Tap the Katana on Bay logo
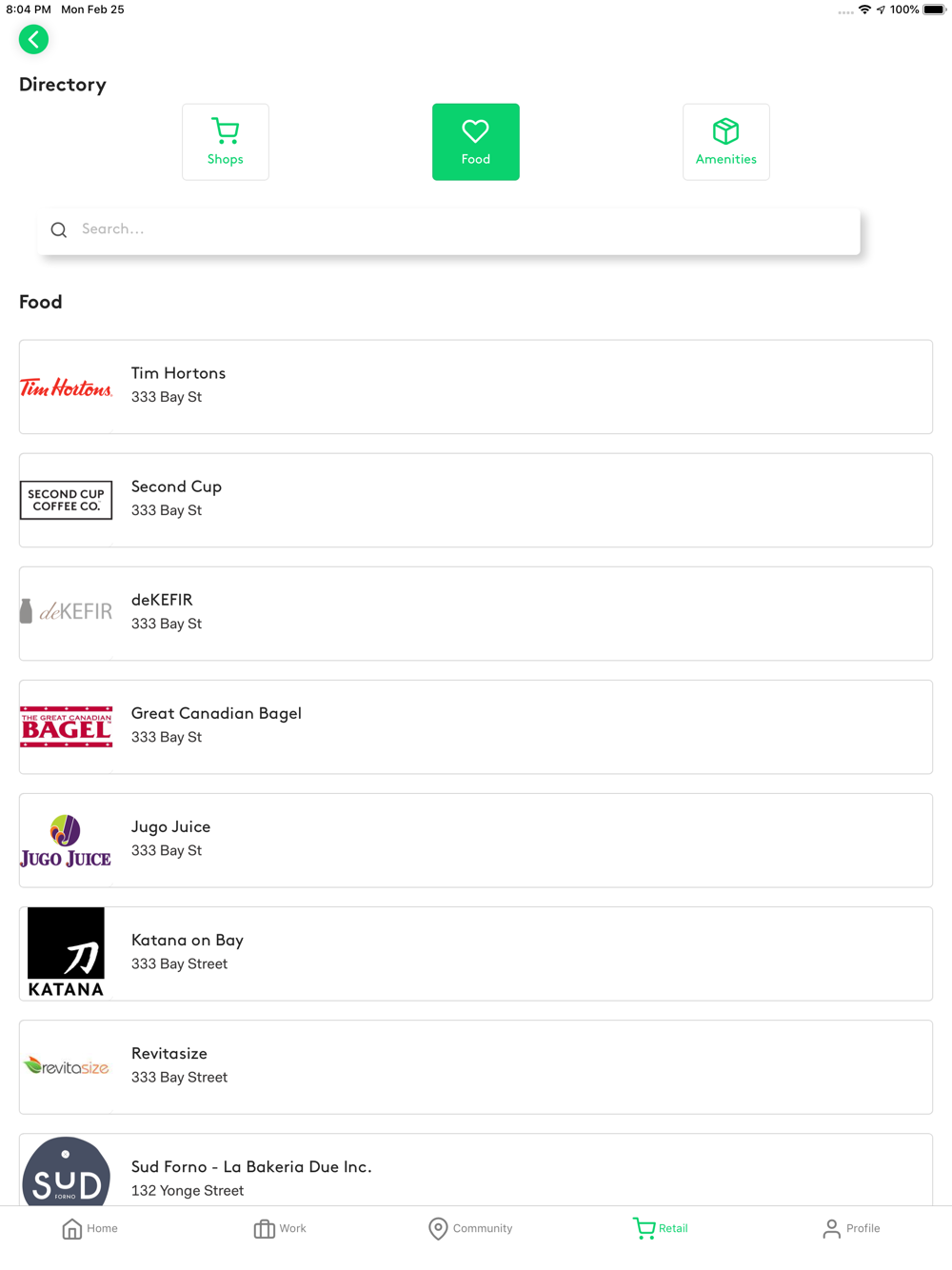This screenshot has width=952, height=1270. 66,952
